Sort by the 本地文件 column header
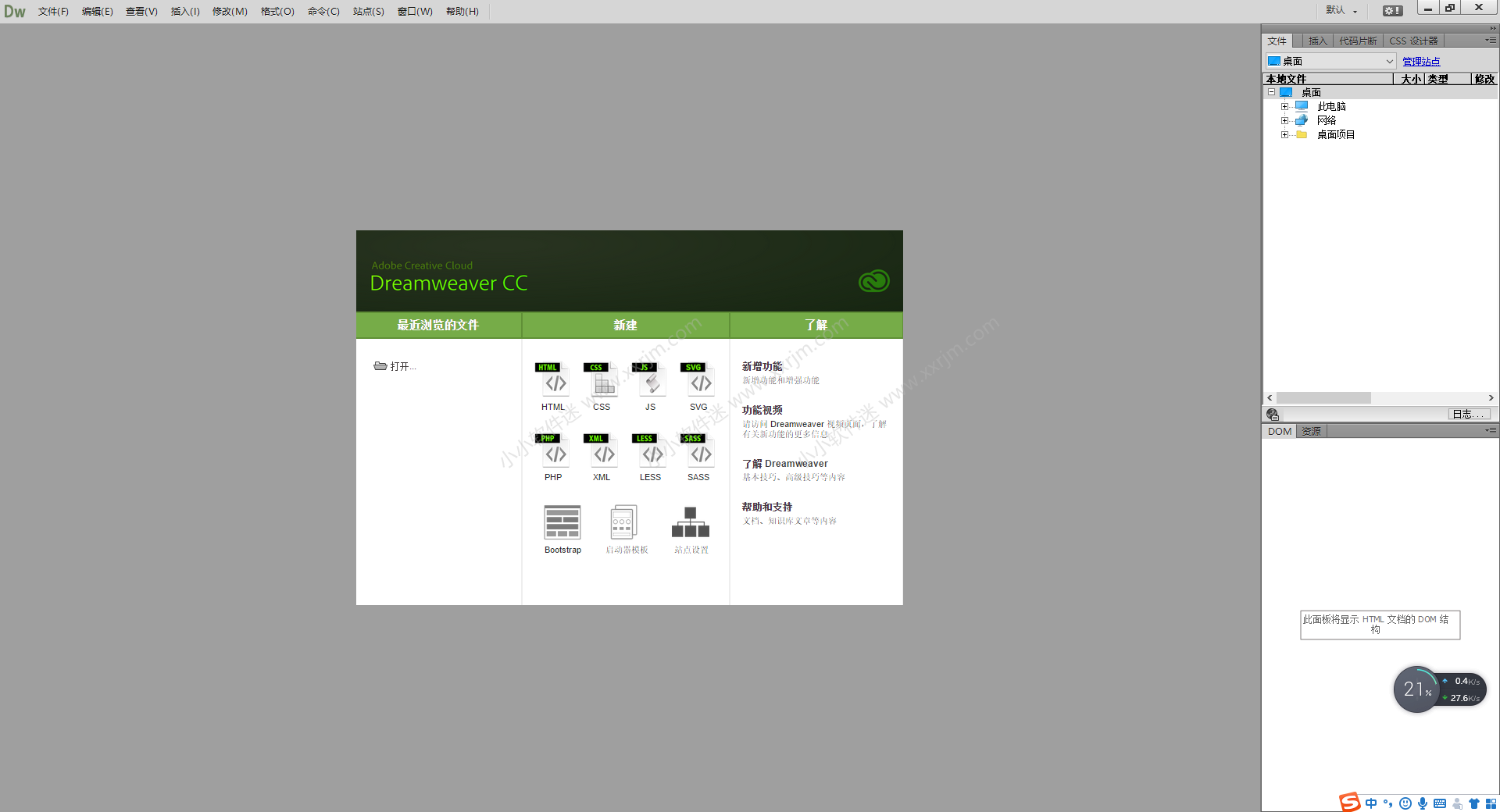Viewport: 1500px width, 812px height. pos(1328,79)
